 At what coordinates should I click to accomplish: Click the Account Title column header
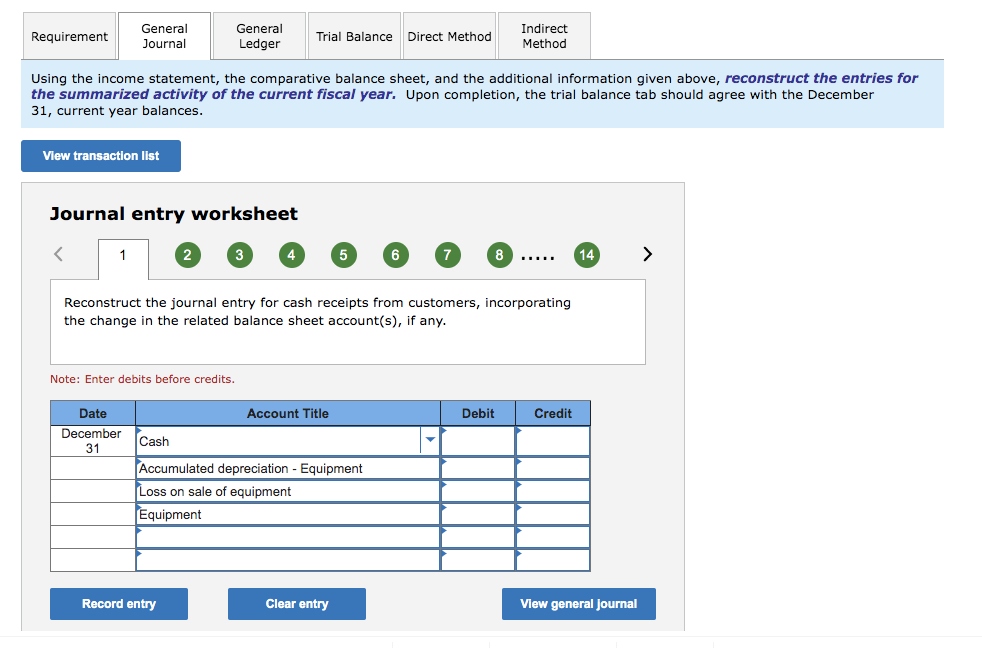click(x=288, y=413)
